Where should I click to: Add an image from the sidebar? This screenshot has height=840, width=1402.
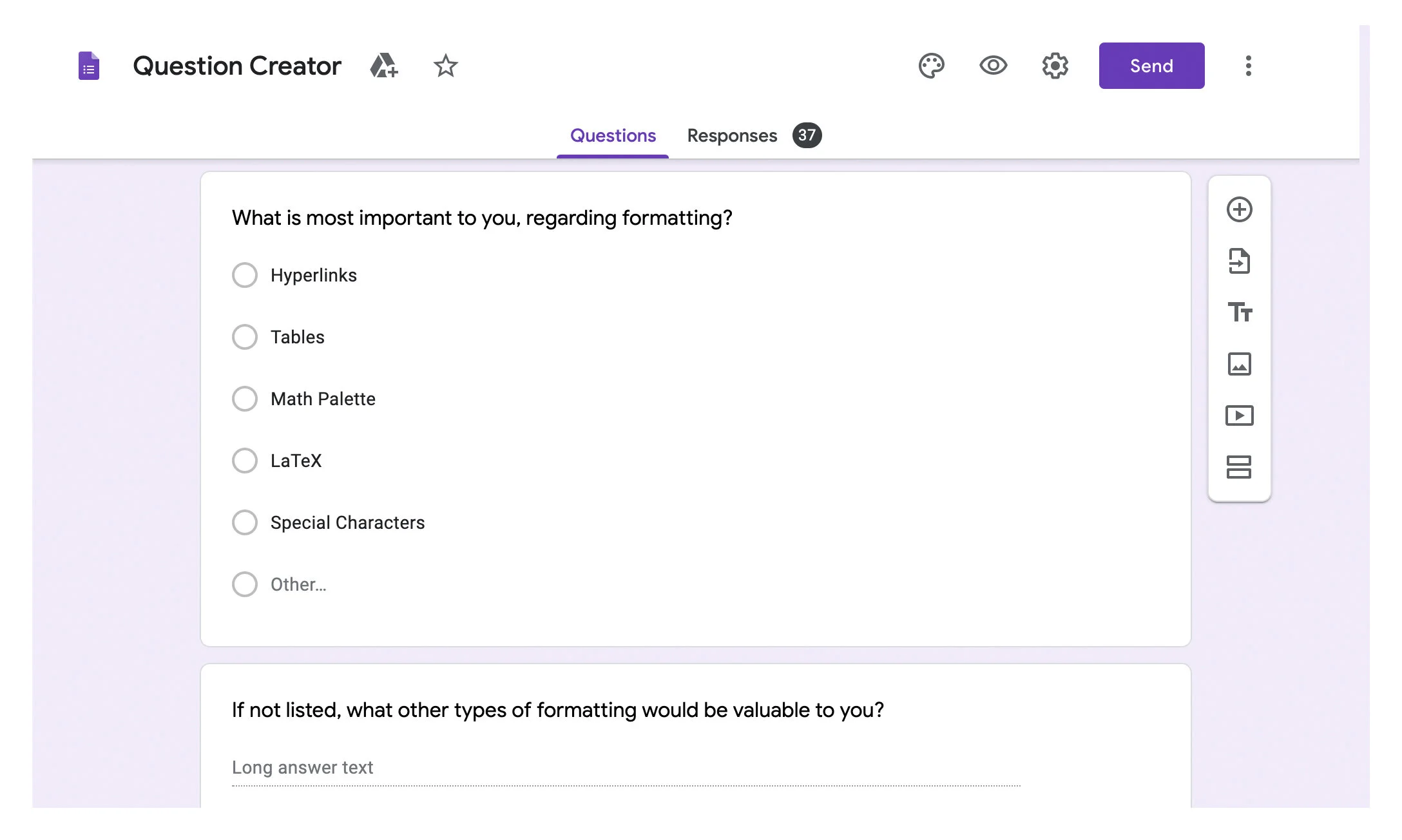1239,364
